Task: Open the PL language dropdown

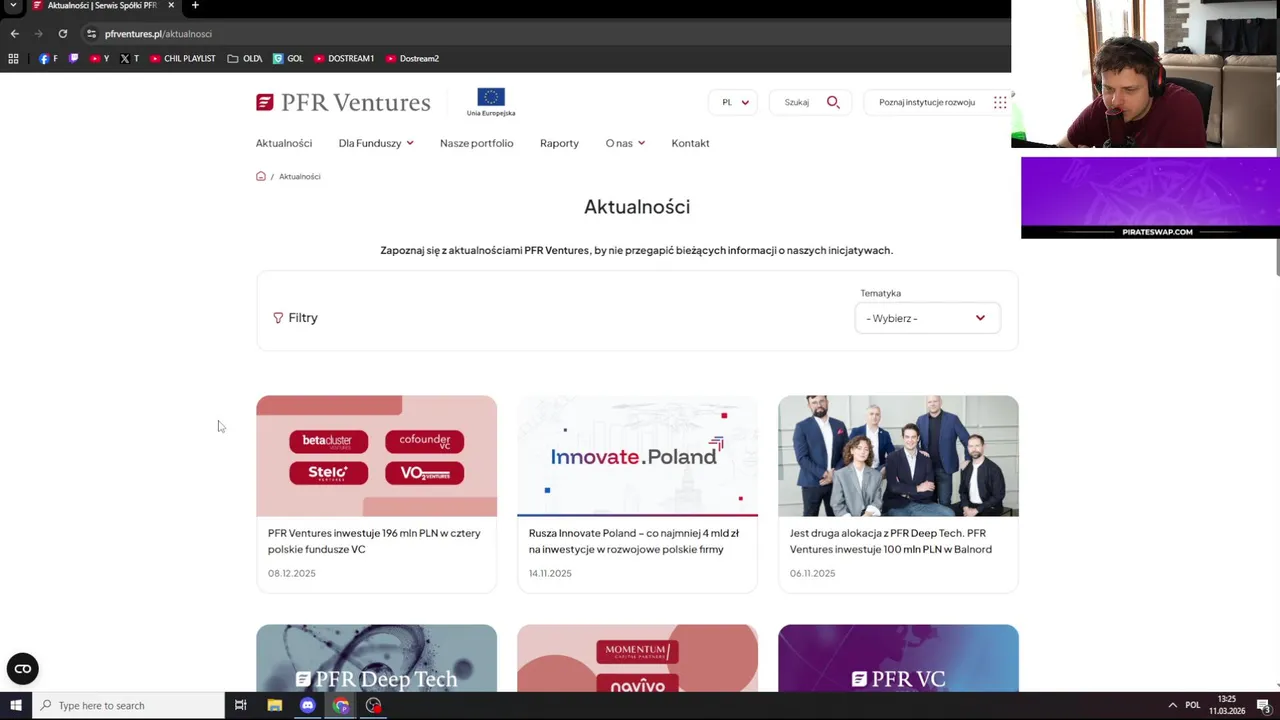Action: [x=734, y=102]
